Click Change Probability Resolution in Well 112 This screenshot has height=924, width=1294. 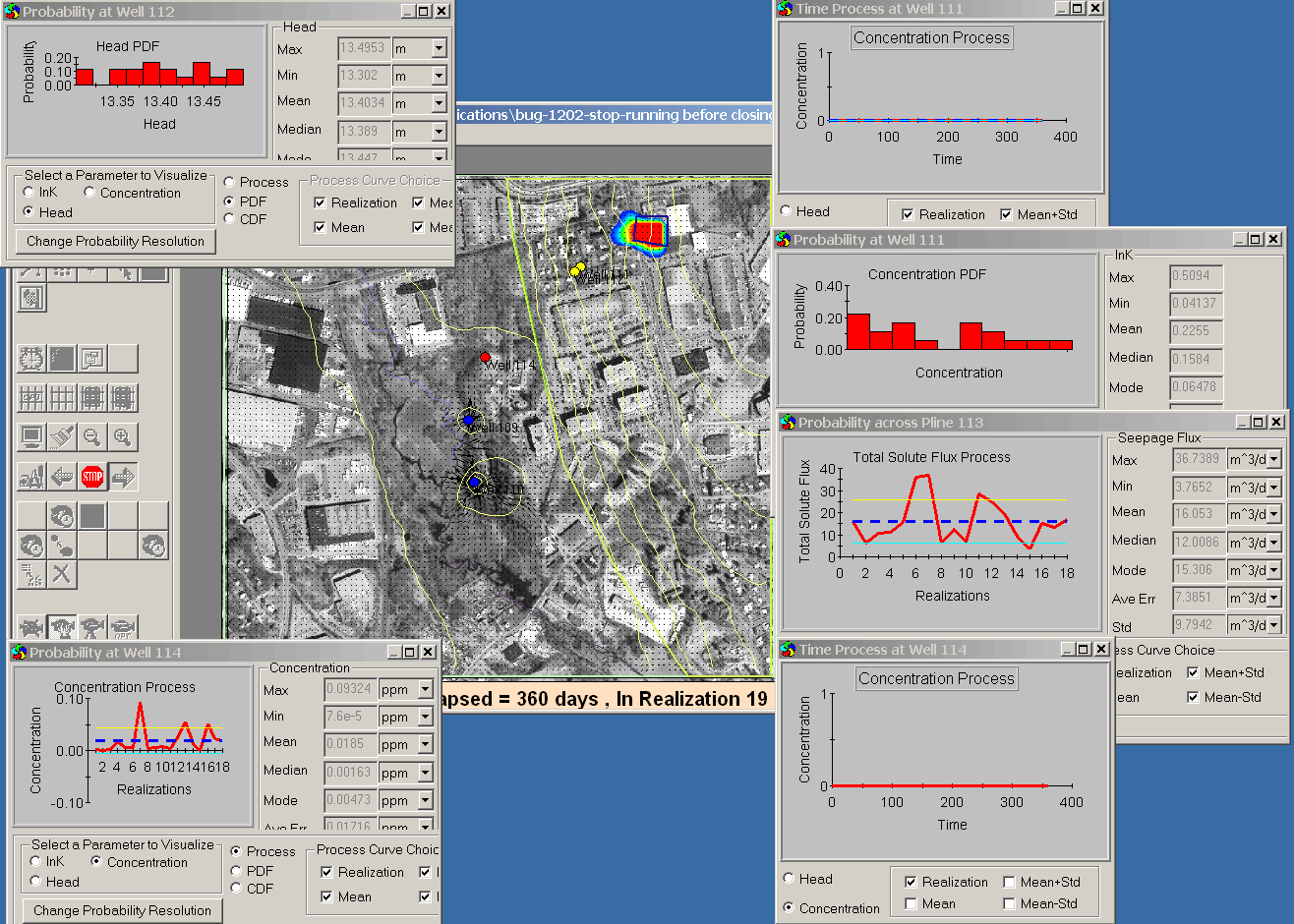click(115, 241)
